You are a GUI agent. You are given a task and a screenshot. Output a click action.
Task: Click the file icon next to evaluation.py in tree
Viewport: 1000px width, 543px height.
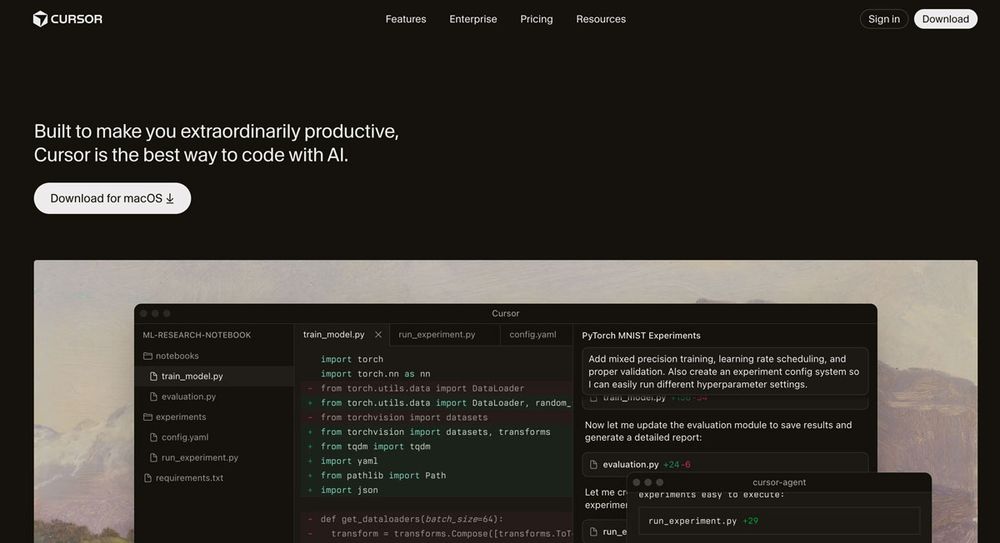point(153,396)
